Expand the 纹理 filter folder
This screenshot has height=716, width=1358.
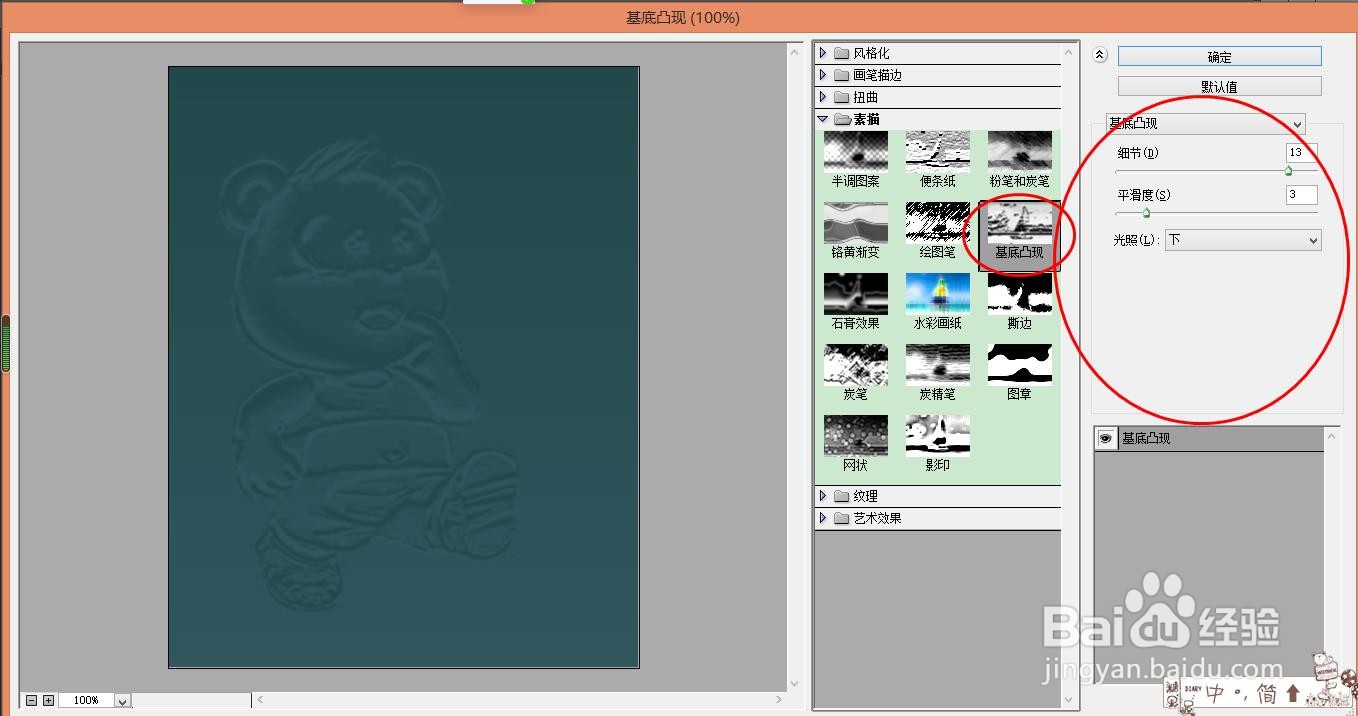823,496
